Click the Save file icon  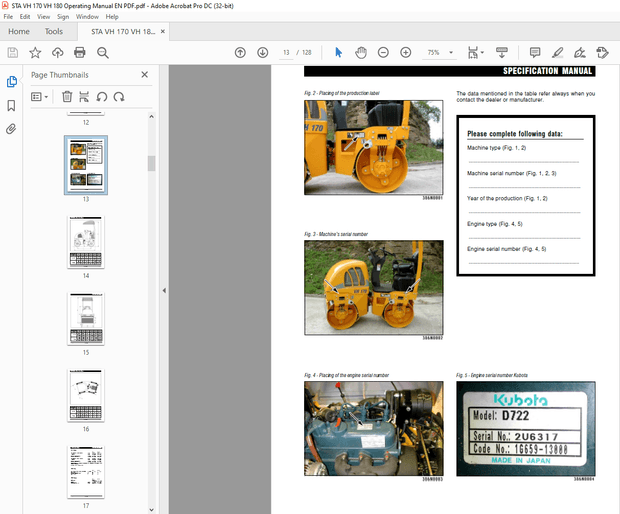pos(12,52)
